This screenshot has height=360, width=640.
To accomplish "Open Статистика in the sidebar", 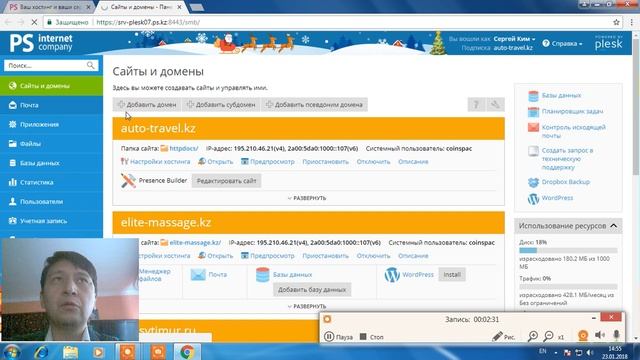I will [x=51, y=182].
